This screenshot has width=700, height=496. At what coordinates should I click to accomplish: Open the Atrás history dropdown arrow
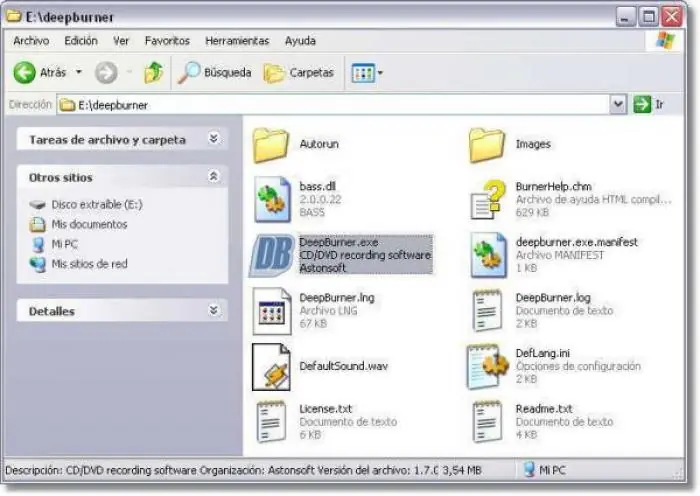79,72
